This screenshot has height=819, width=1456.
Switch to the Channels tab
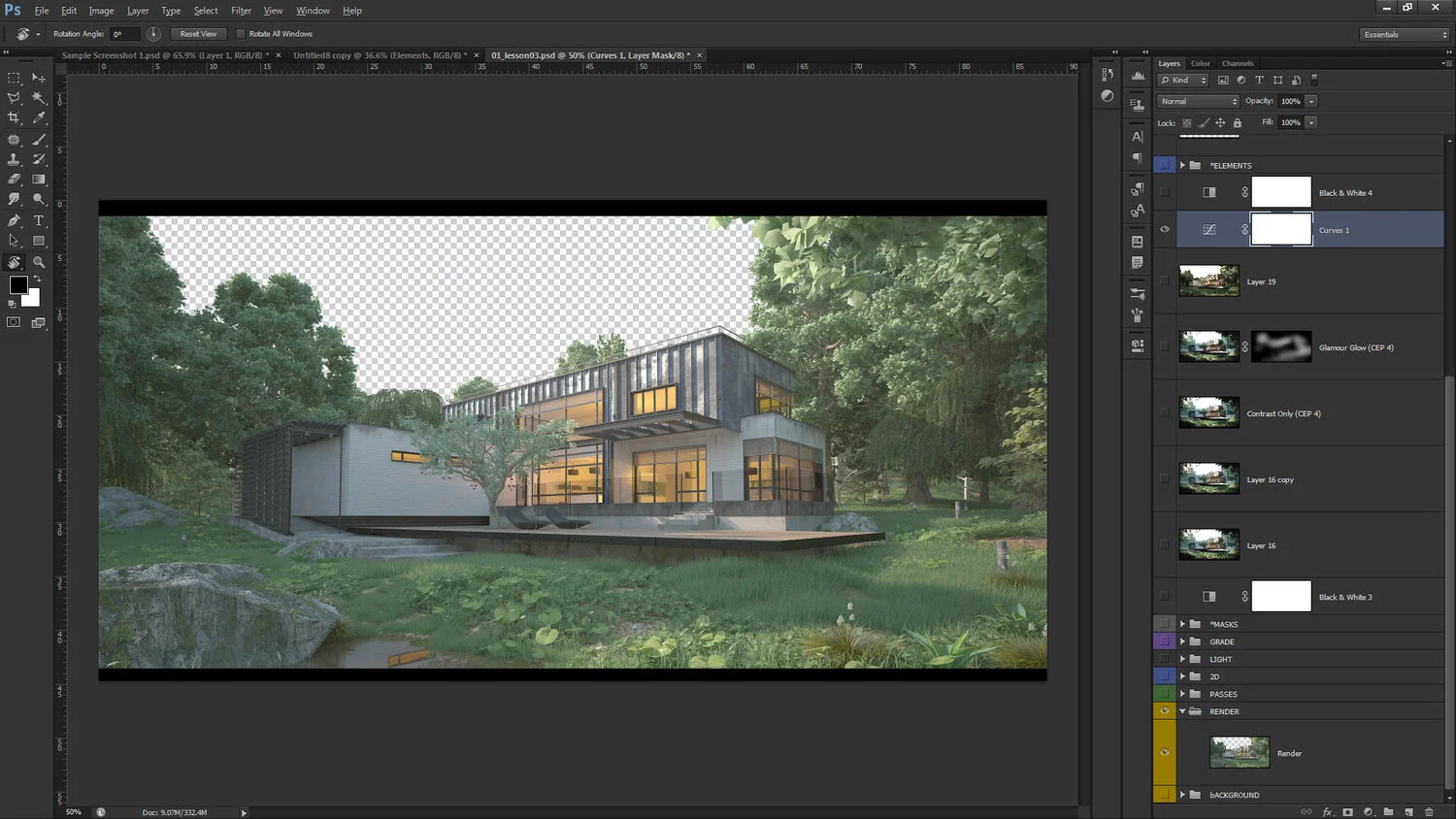(1238, 62)
